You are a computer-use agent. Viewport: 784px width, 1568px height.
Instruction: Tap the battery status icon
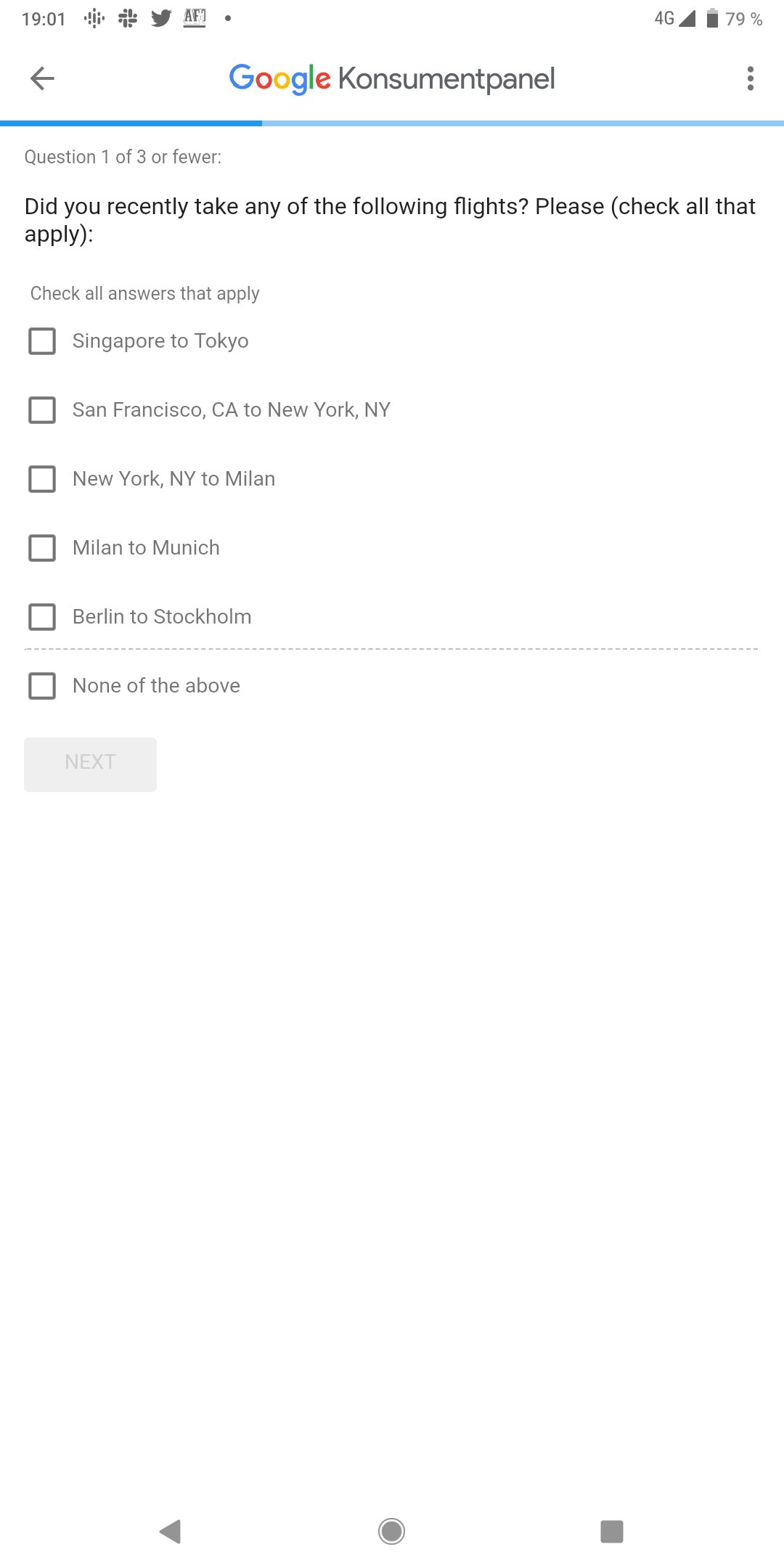[x=712, y=18]
